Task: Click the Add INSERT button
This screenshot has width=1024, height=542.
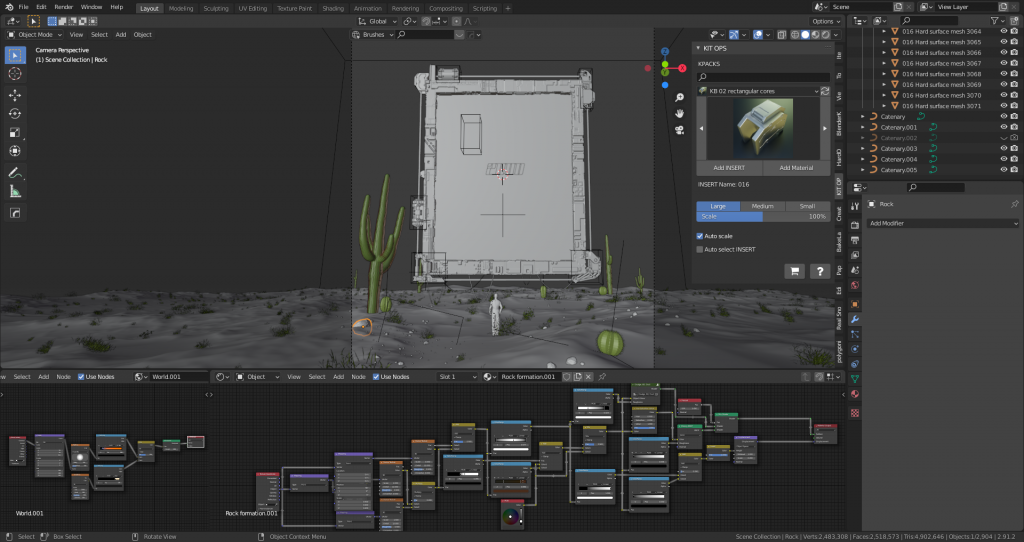Action: [x=729, y=168]
